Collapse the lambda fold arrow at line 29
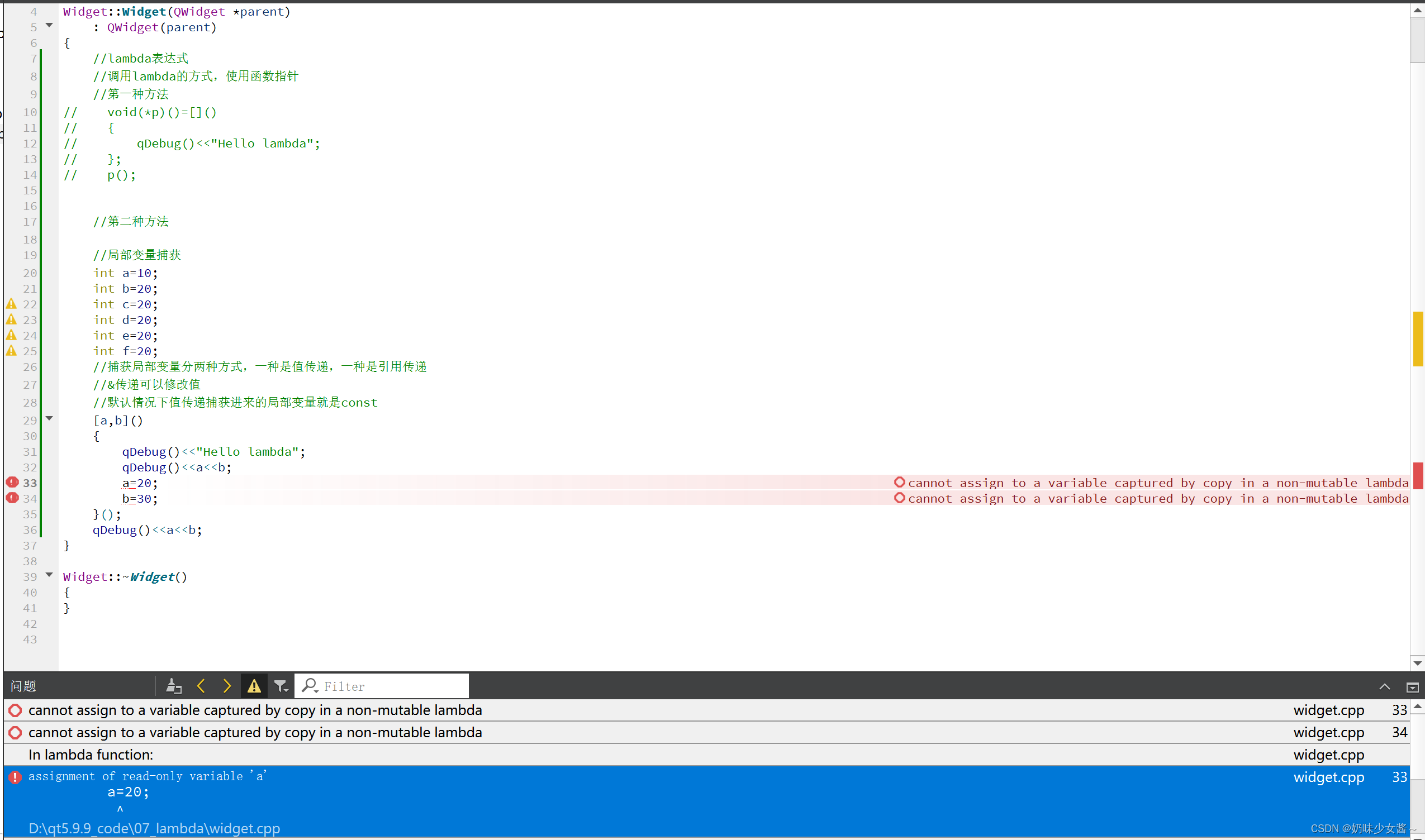1425x840 pixels. tap(49, 418)
